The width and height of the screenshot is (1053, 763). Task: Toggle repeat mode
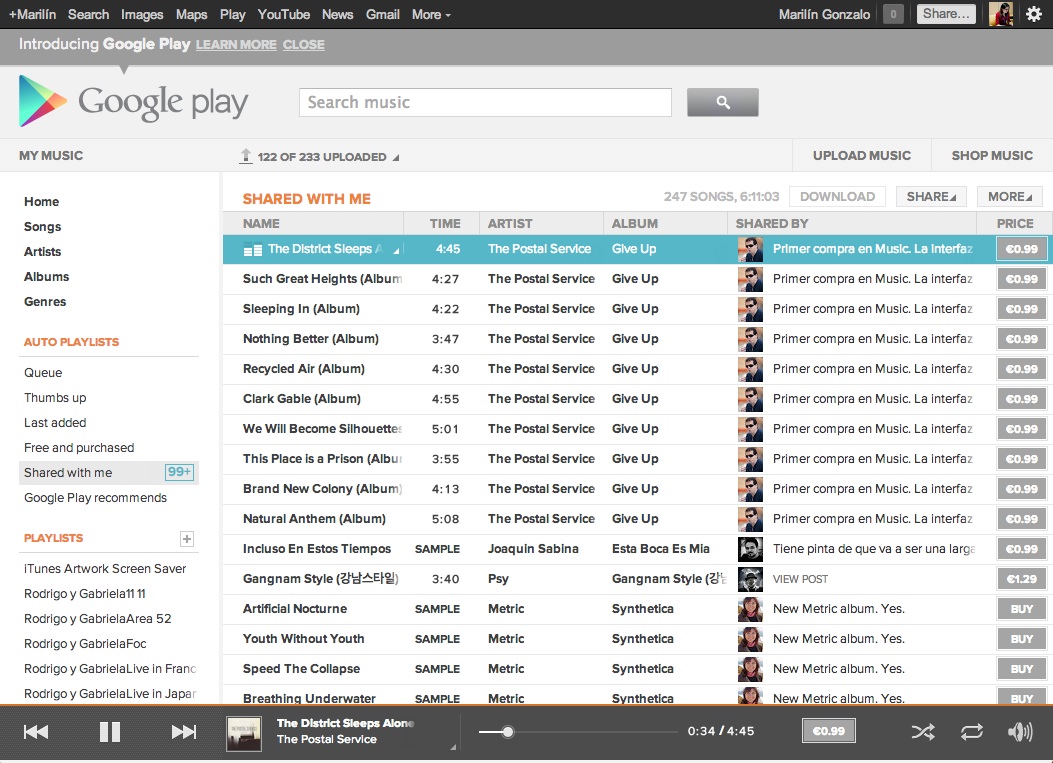tap(971, 731)
